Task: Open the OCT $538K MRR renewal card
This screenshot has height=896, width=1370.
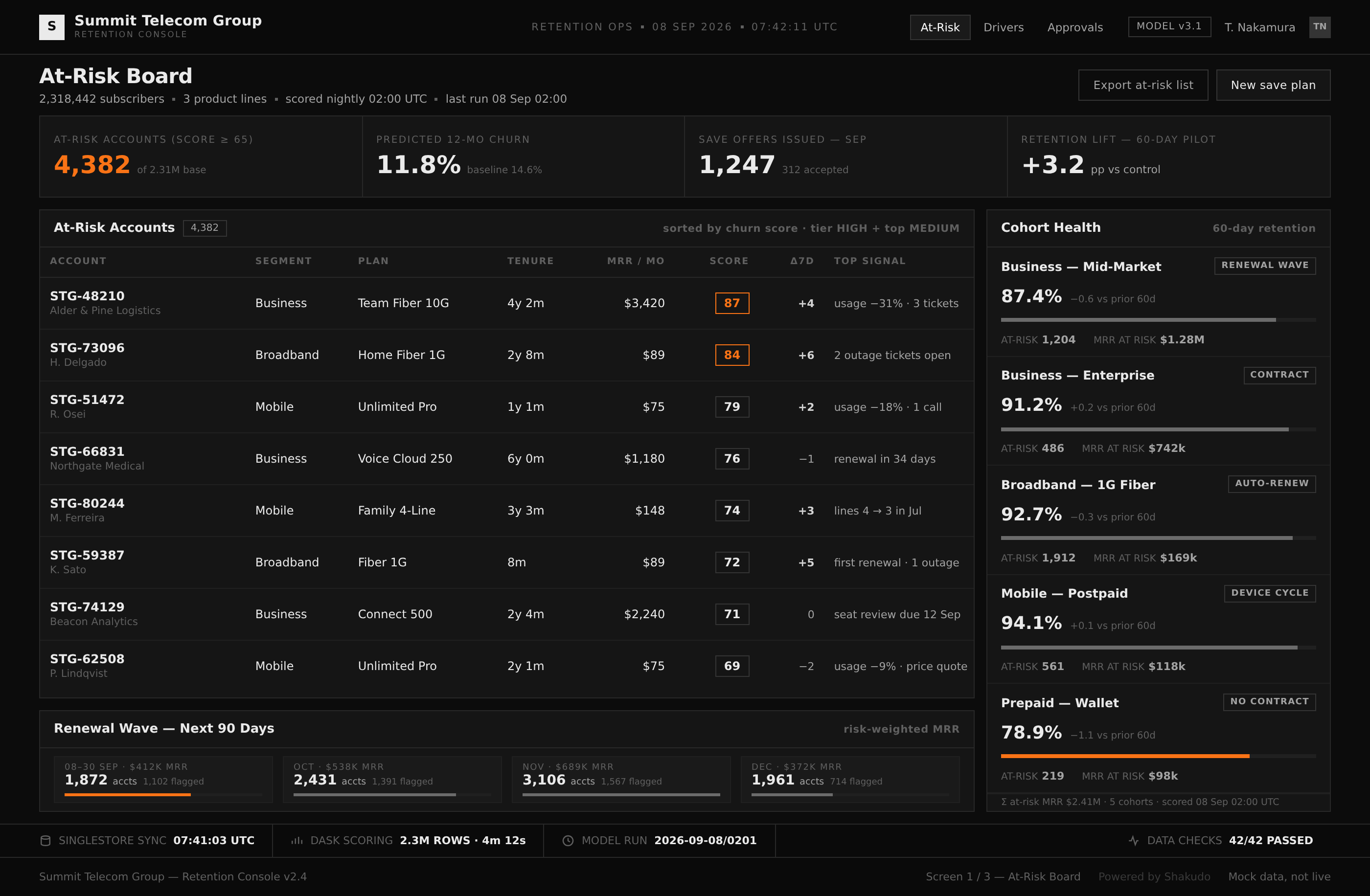Action: point(392,779)
